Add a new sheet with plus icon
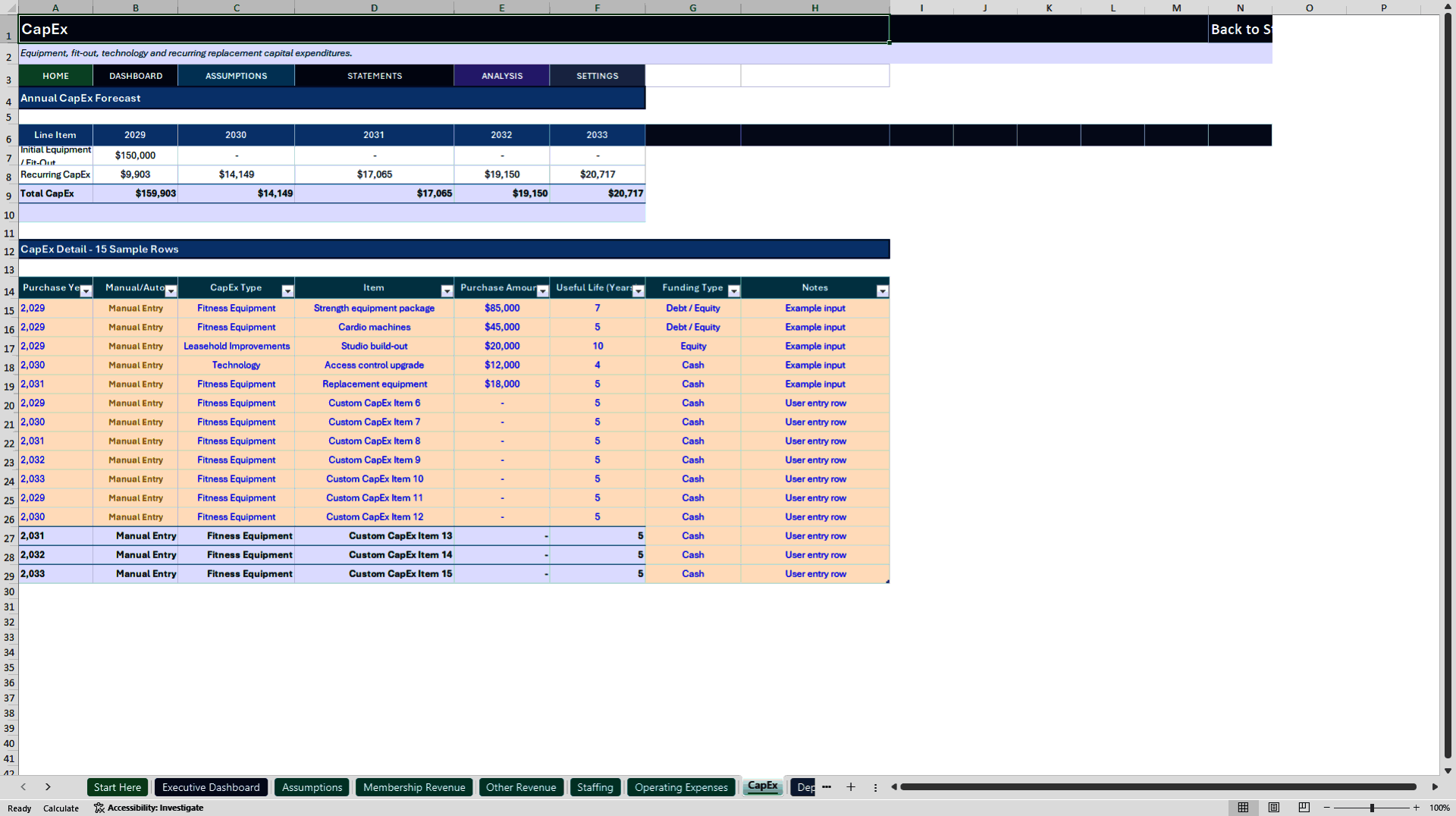1456x816 pixels. [851, 787]
